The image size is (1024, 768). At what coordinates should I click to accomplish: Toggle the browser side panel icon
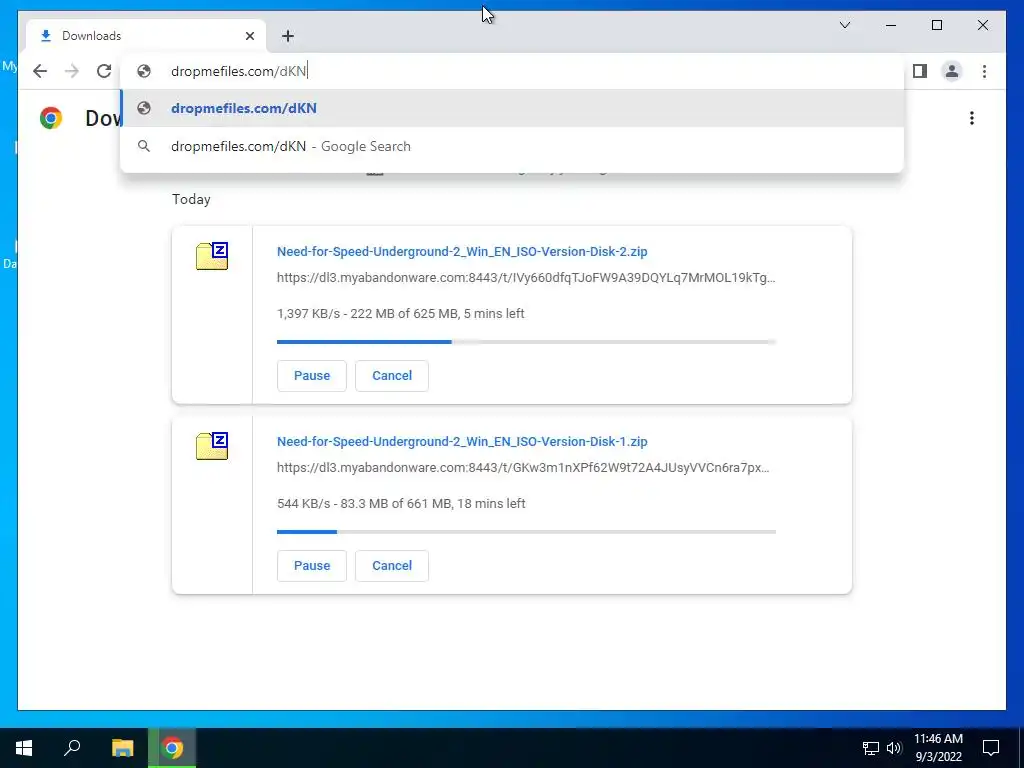920,71
